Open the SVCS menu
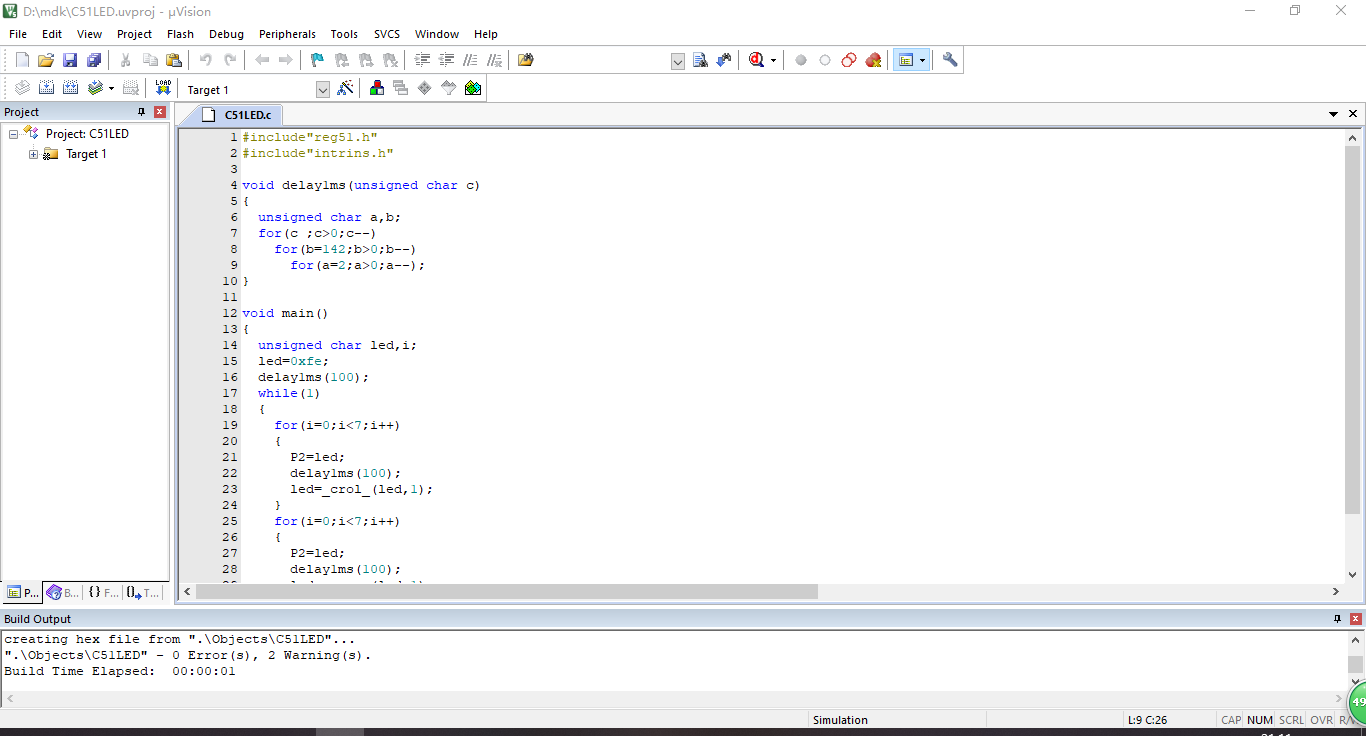This screenshot has height=736, width=1366. point(387,34)
